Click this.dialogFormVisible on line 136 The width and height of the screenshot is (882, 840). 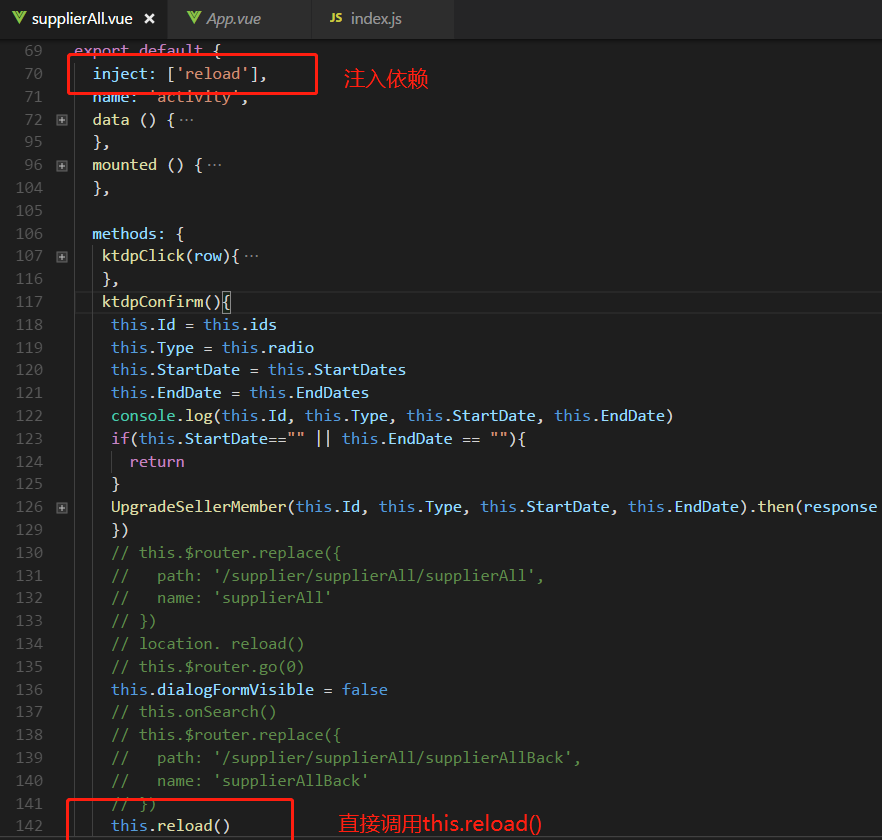pyautogui.click(x=213, y=690)
